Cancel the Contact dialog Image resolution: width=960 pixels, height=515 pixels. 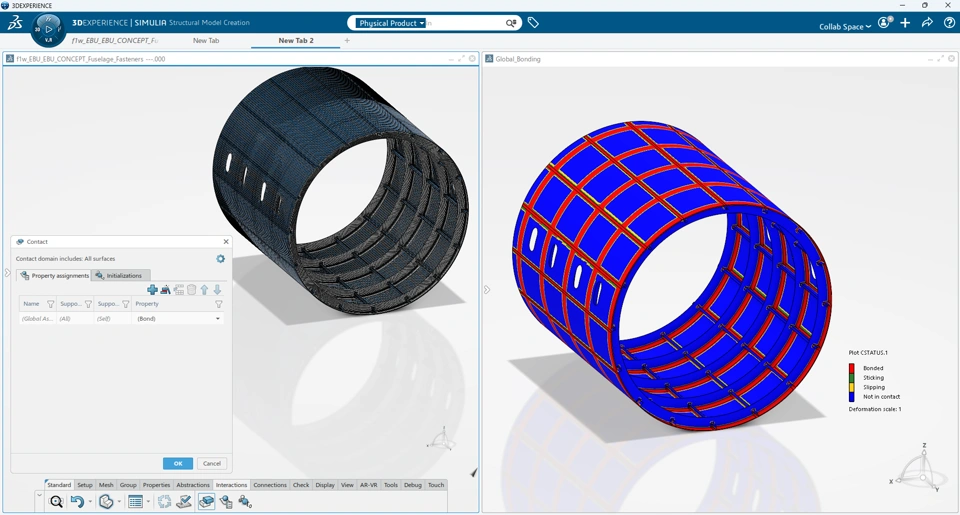[x=212, y=464]
